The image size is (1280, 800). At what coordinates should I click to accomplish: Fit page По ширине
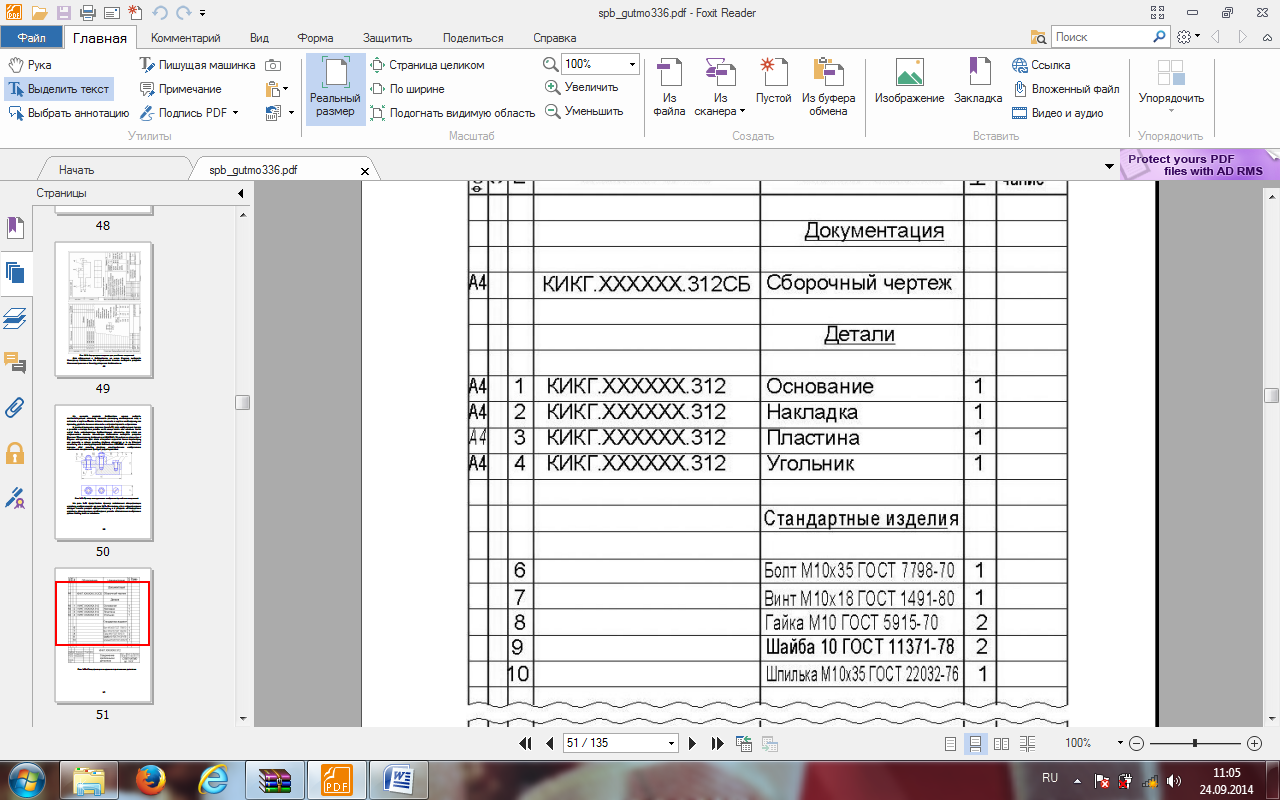[408, 89]
